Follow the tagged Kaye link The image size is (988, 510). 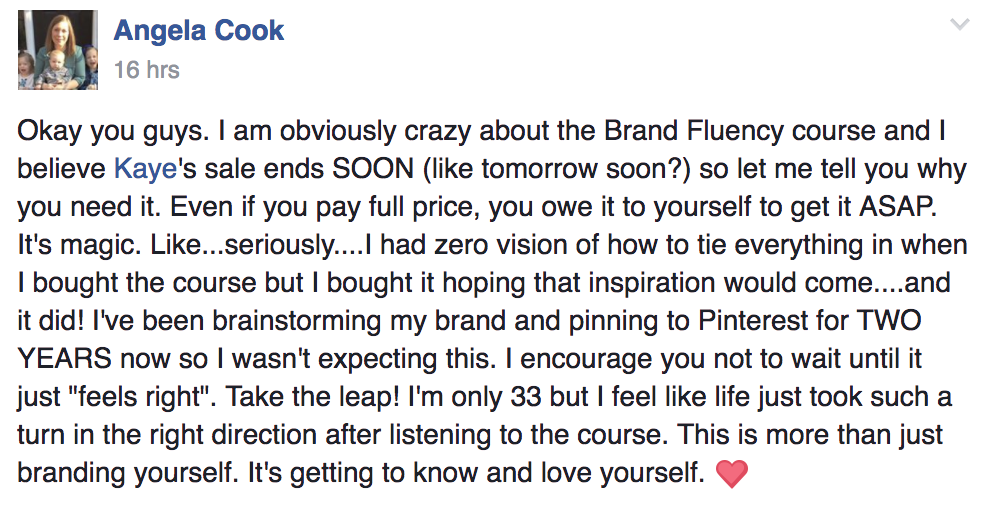[x=145, y=170]
